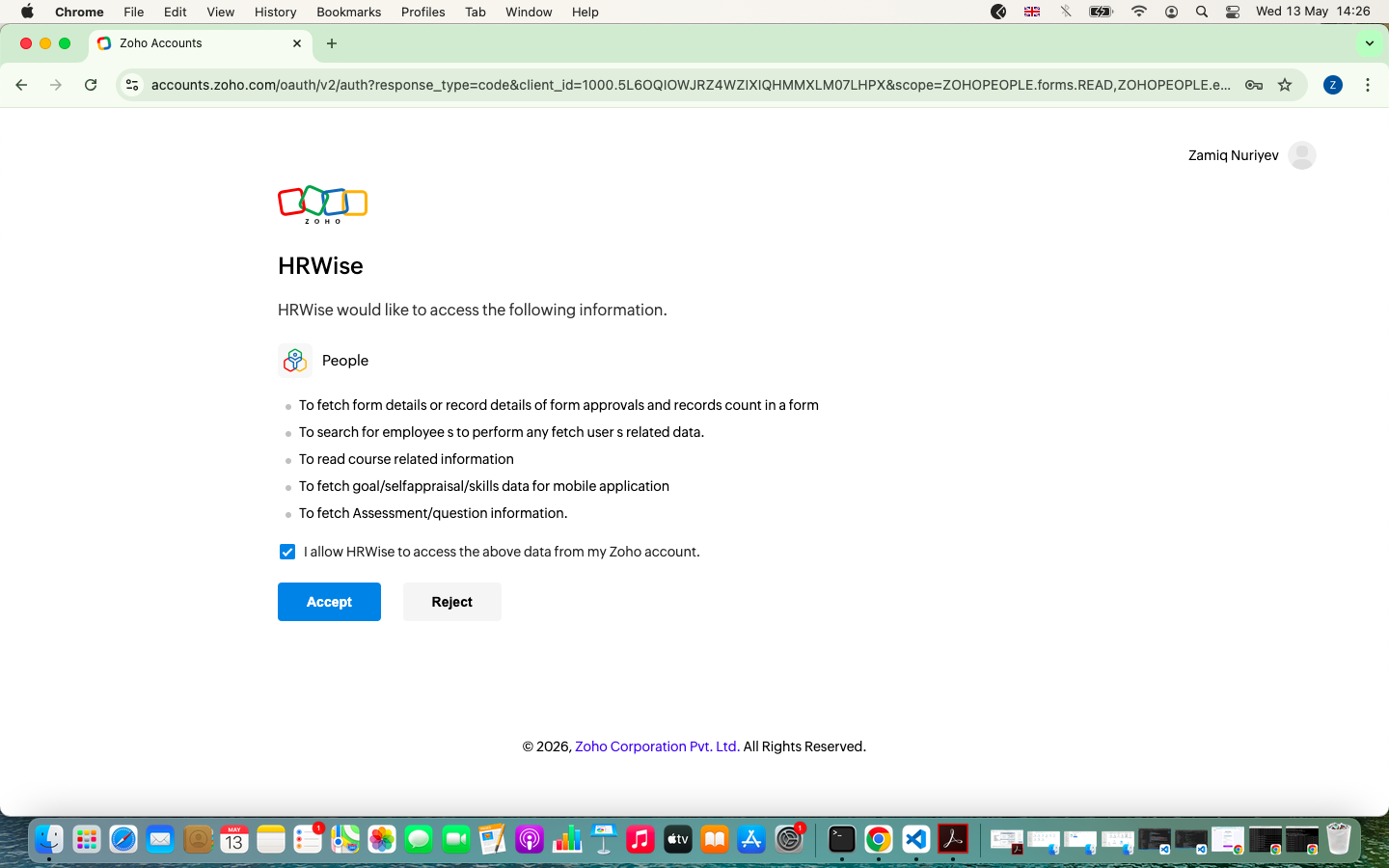Open the Bookmarks menu
Image resolution: width=1389 pixels, height=868 pixels.
click(349, 12)
